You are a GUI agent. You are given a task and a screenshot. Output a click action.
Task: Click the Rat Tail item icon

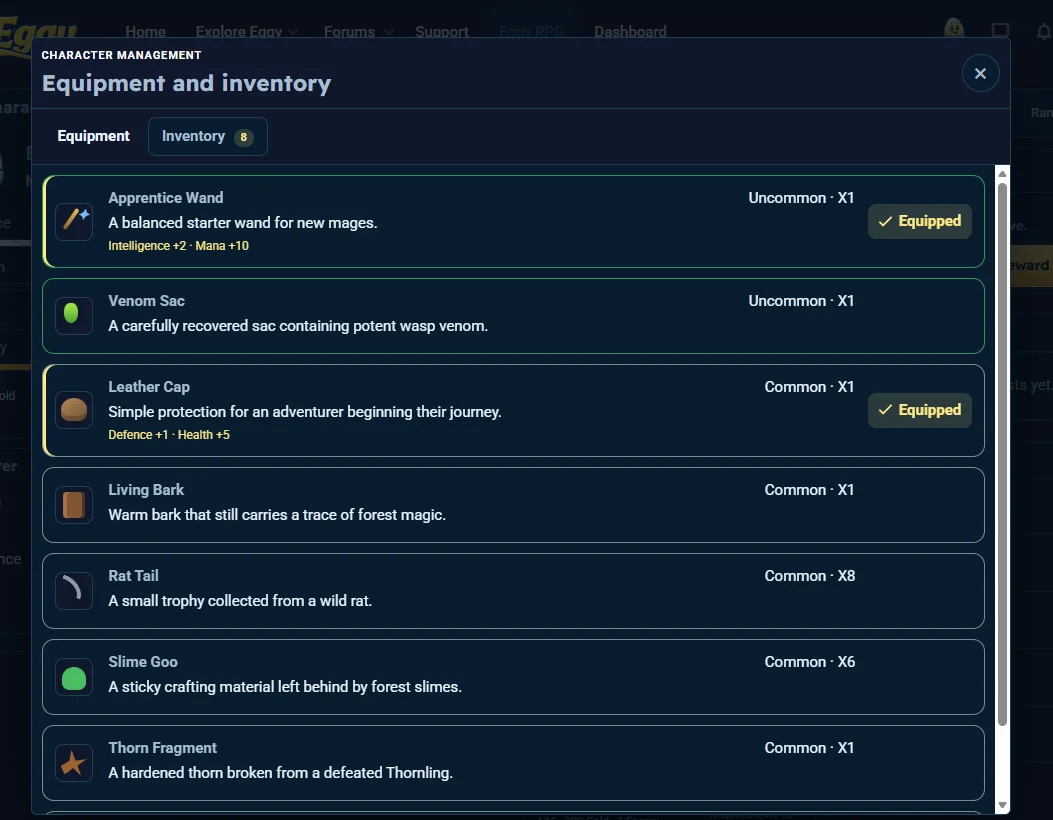click(74, 590)
